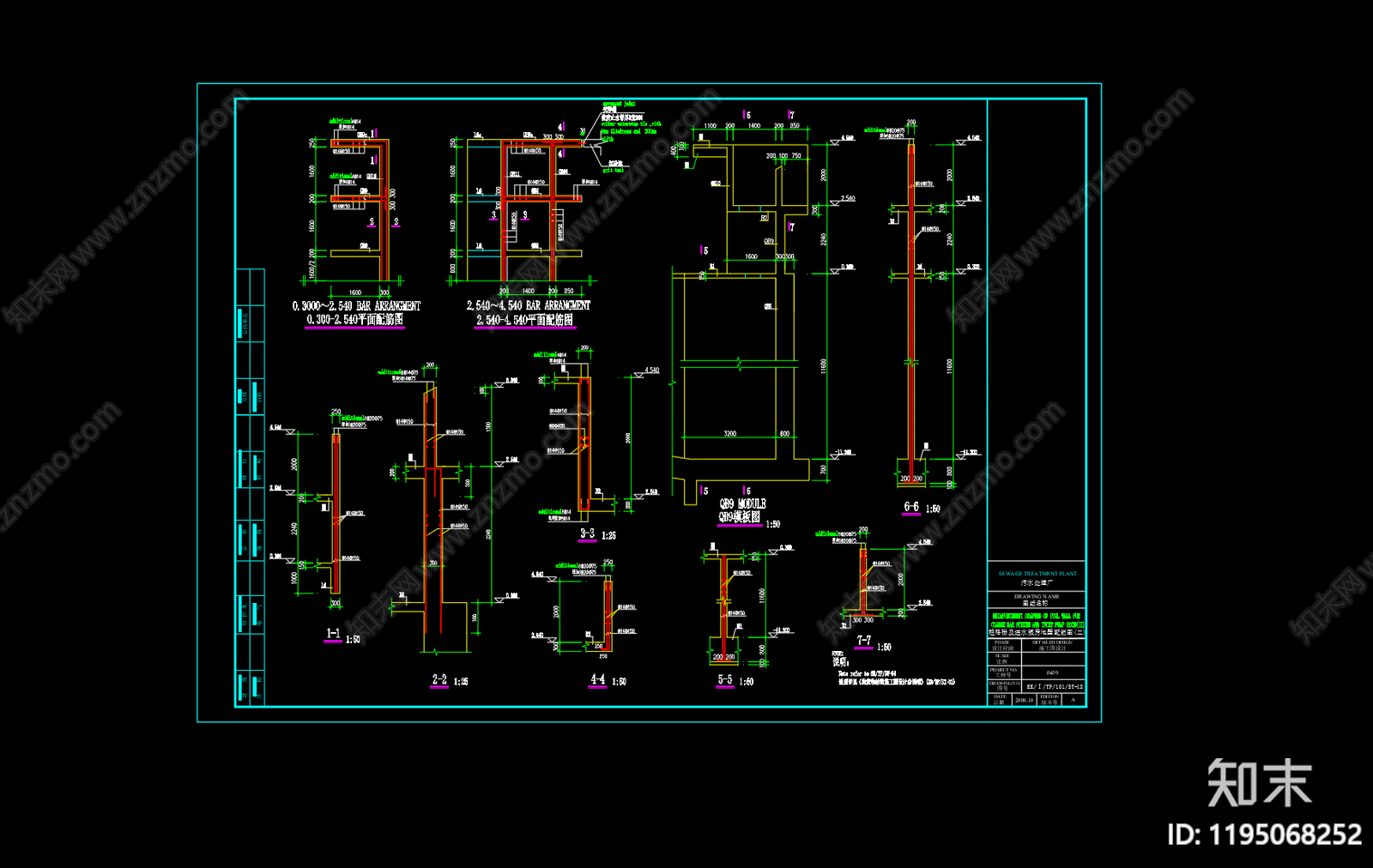Viewport: 1373px width, 868px height.
Task: Click the revision table on left border
Action: tap(250, 487)
